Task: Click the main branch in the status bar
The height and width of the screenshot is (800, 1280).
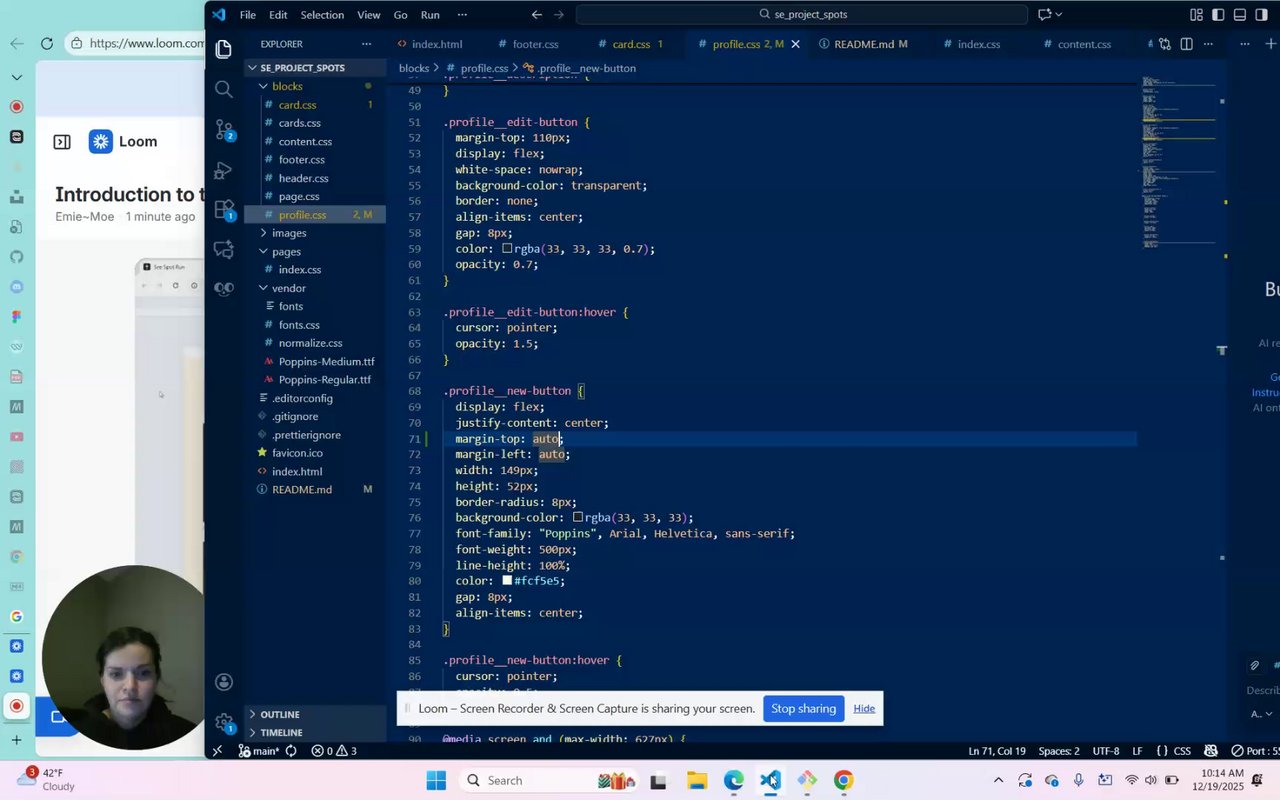Action: pos(259,751)
